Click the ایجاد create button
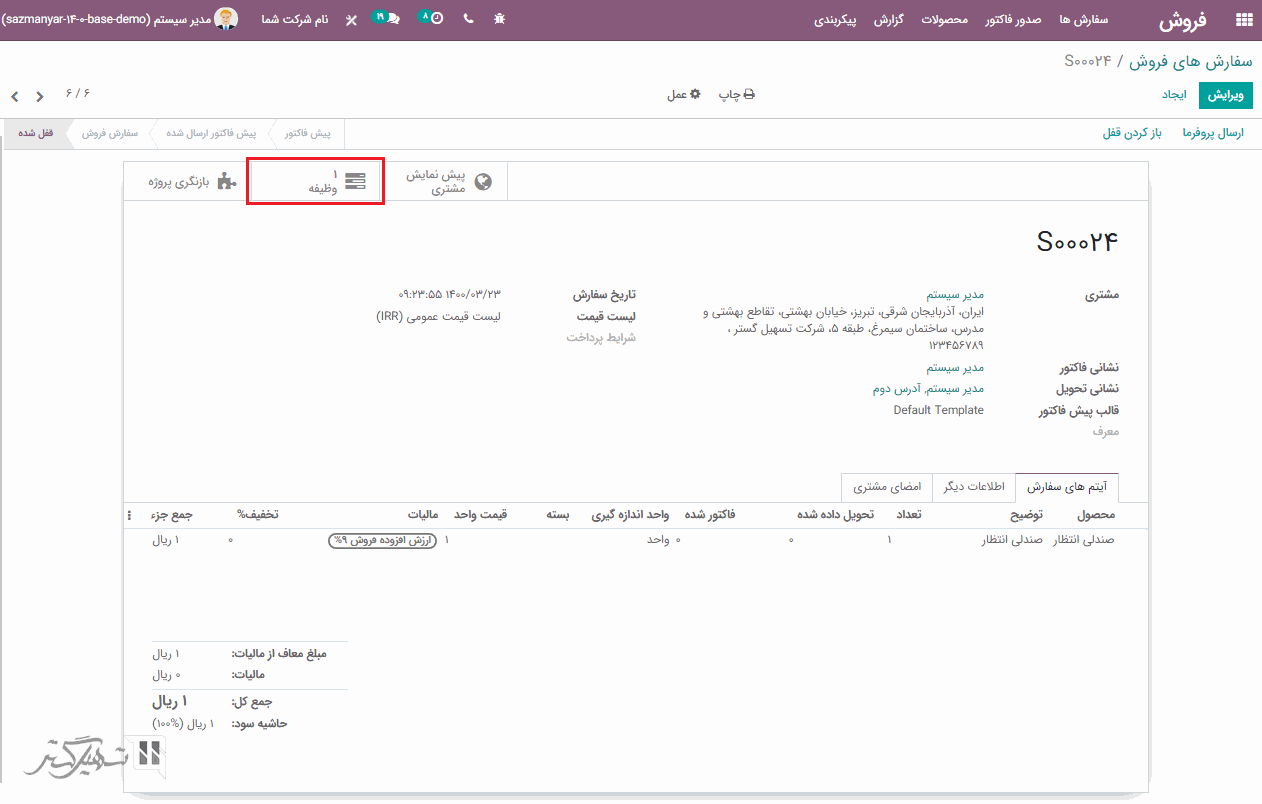The width and height of the screenshot is (1262, 804). 1173,95
